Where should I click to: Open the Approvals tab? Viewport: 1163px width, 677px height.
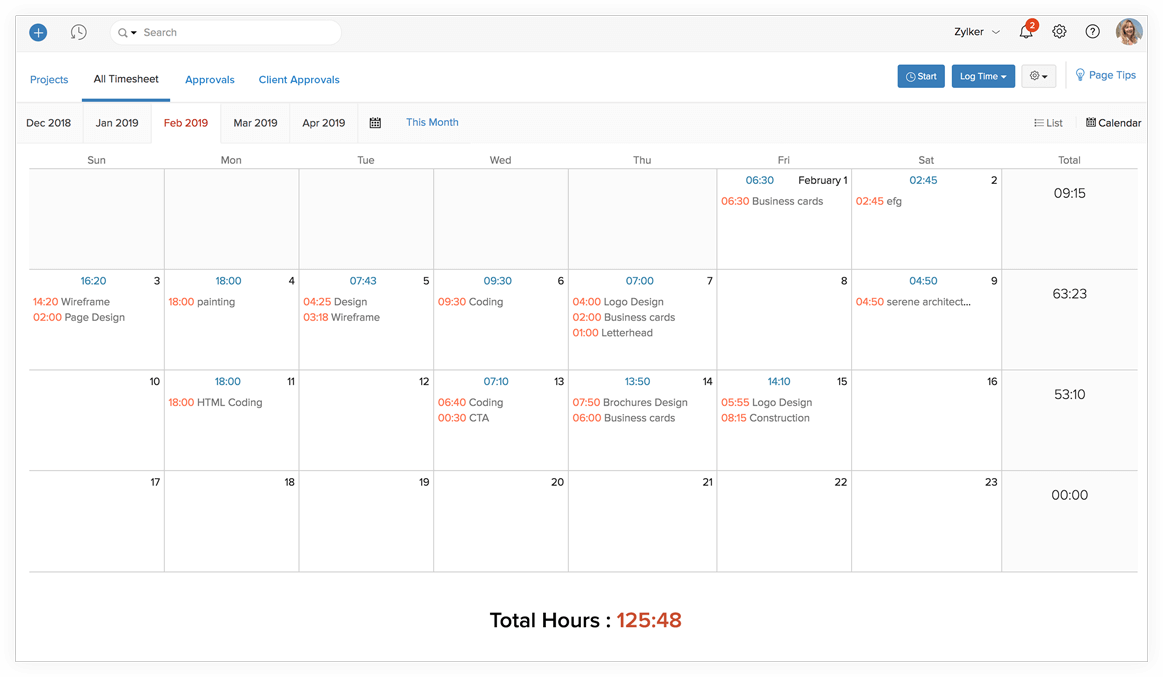tap(210, 79)
